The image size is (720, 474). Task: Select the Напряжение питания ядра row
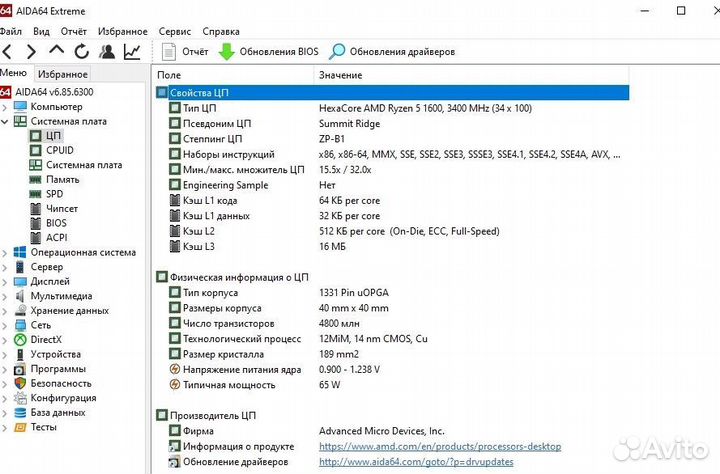pos(393,369)
